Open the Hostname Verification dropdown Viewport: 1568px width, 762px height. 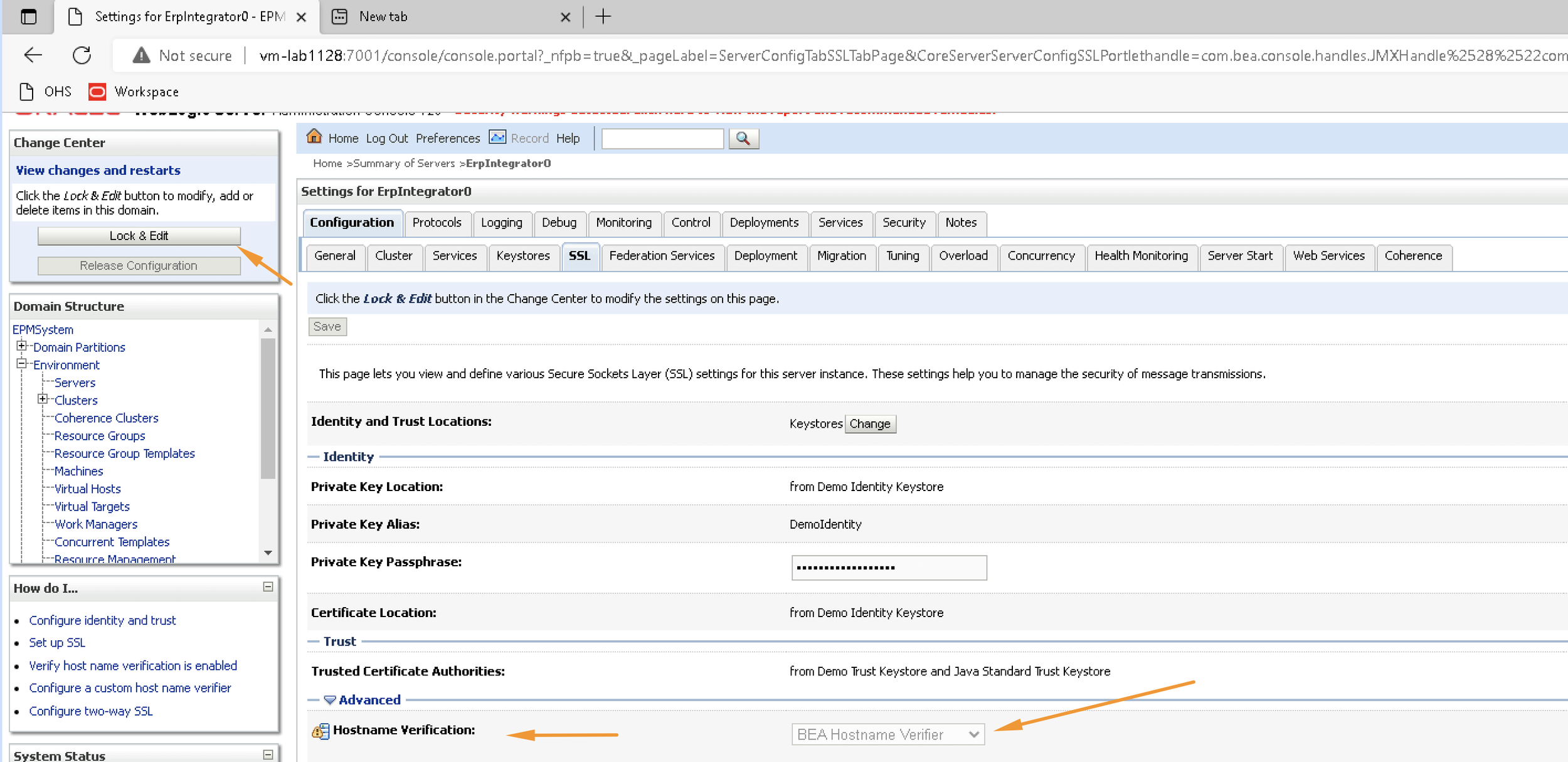point(887,734)
